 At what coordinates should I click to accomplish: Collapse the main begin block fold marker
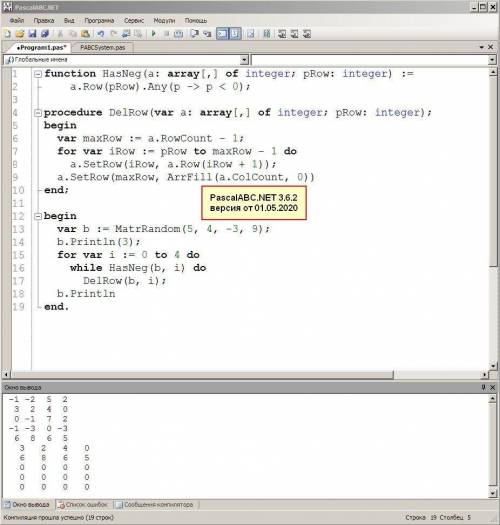click(x=38, y=217)
